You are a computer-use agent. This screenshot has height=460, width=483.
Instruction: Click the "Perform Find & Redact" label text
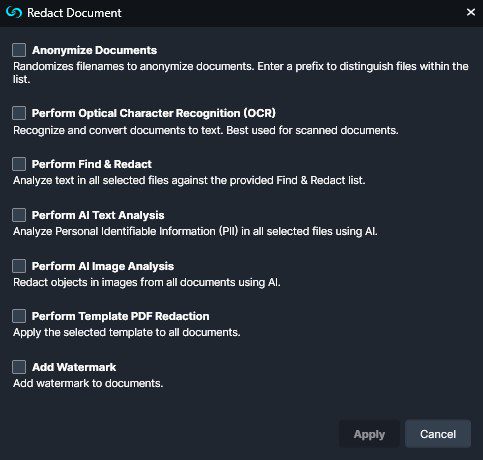coord(92,164)
